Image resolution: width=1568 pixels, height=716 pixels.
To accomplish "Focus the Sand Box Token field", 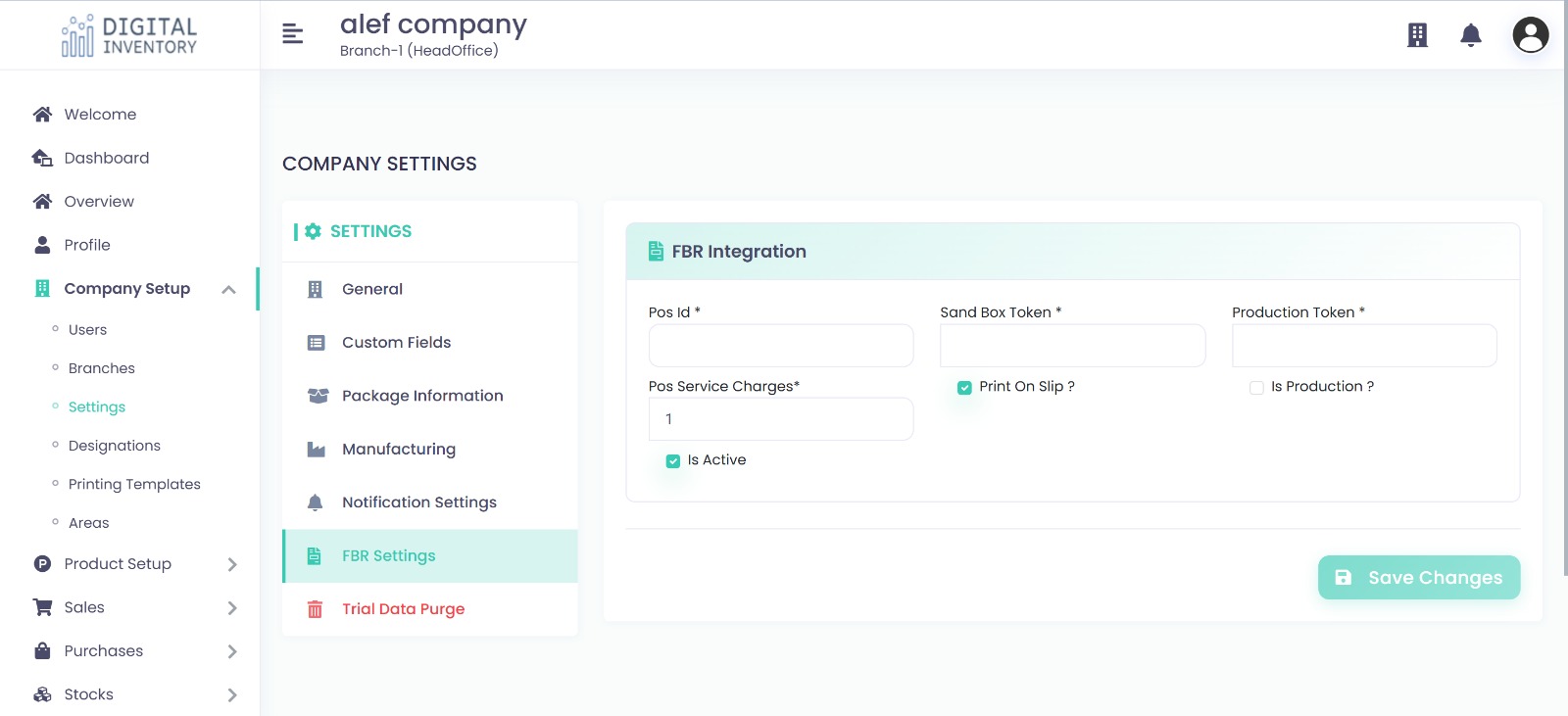I will tap(1073, 346).
